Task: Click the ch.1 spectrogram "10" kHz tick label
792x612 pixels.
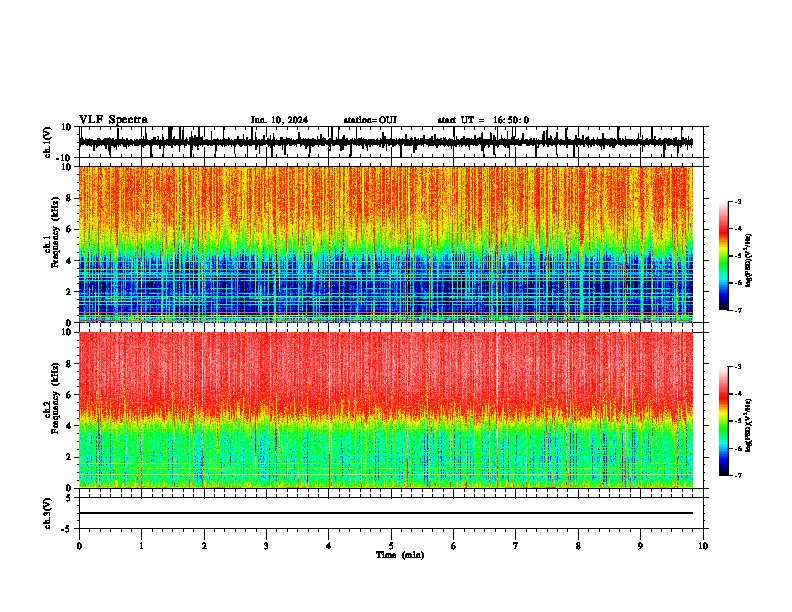Action: pyautogui.click(x=66, y=167)
